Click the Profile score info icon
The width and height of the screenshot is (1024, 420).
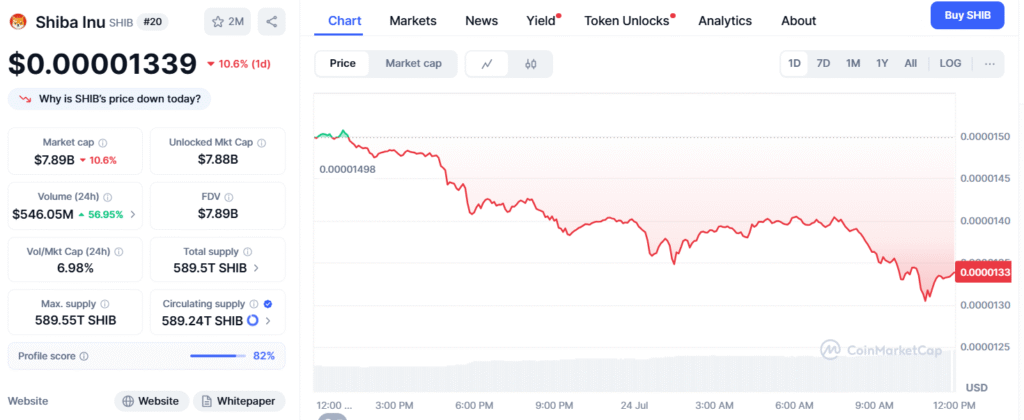(84, 356)
